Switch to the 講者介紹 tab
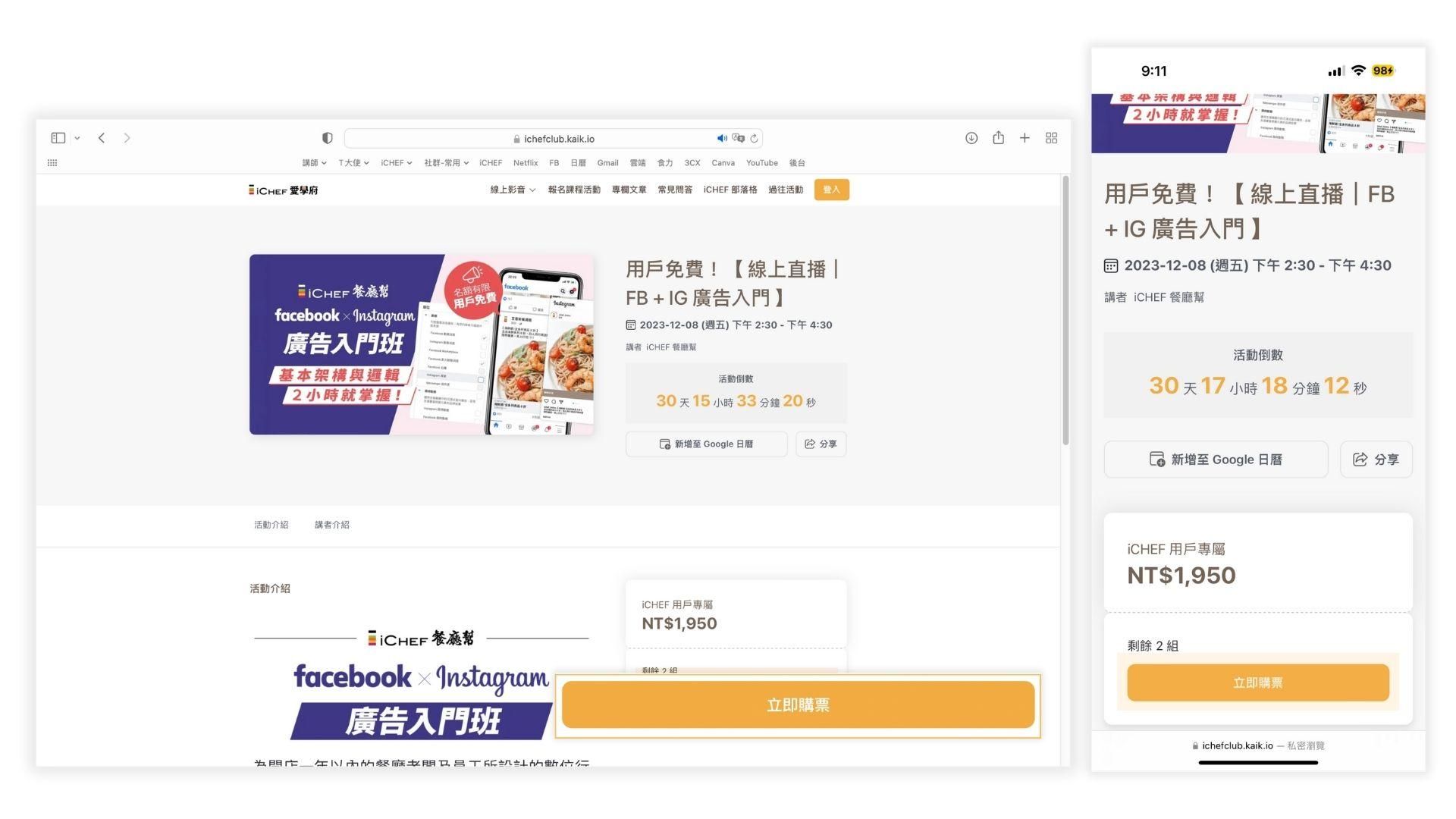This screenshot has height=819, width=1456. (331, 525)
